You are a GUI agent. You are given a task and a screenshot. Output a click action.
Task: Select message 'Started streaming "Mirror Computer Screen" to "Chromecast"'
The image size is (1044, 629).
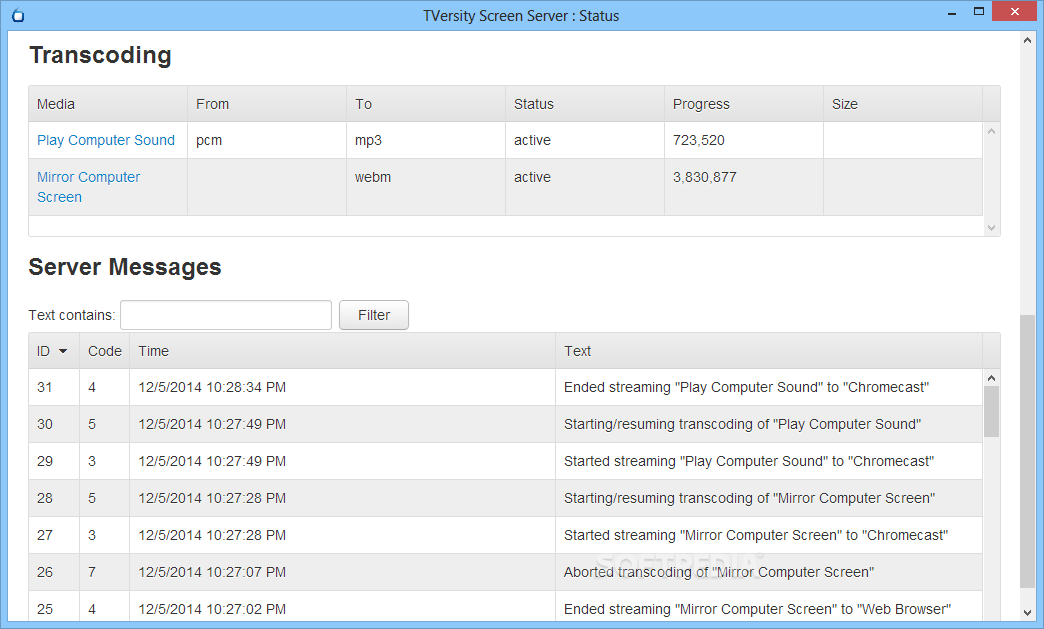click(756, 535)
